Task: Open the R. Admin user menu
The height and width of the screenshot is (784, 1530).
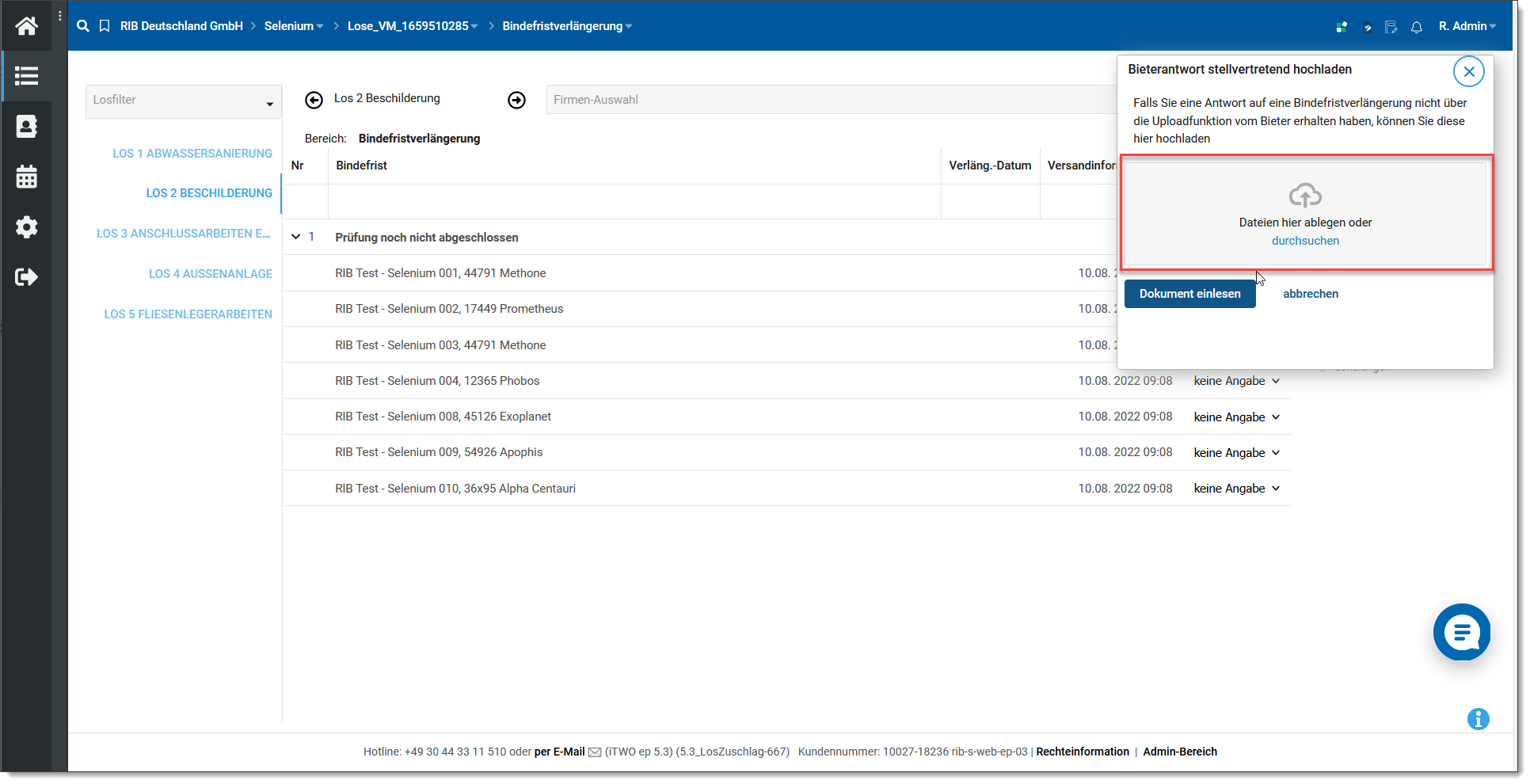Action: [x=1467, y=26]
